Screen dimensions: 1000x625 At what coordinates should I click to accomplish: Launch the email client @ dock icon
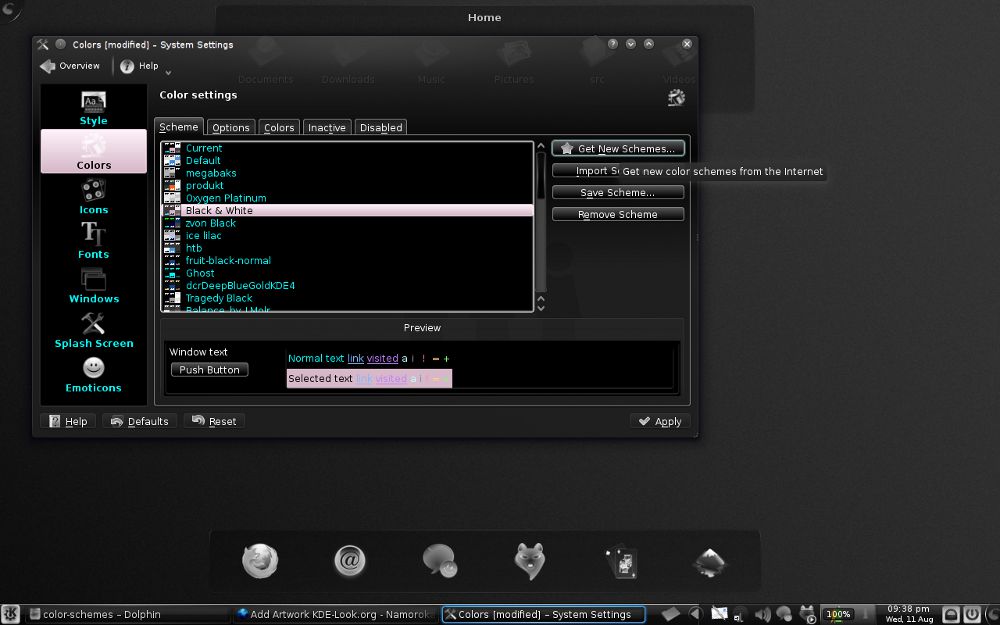pos(349,561)
